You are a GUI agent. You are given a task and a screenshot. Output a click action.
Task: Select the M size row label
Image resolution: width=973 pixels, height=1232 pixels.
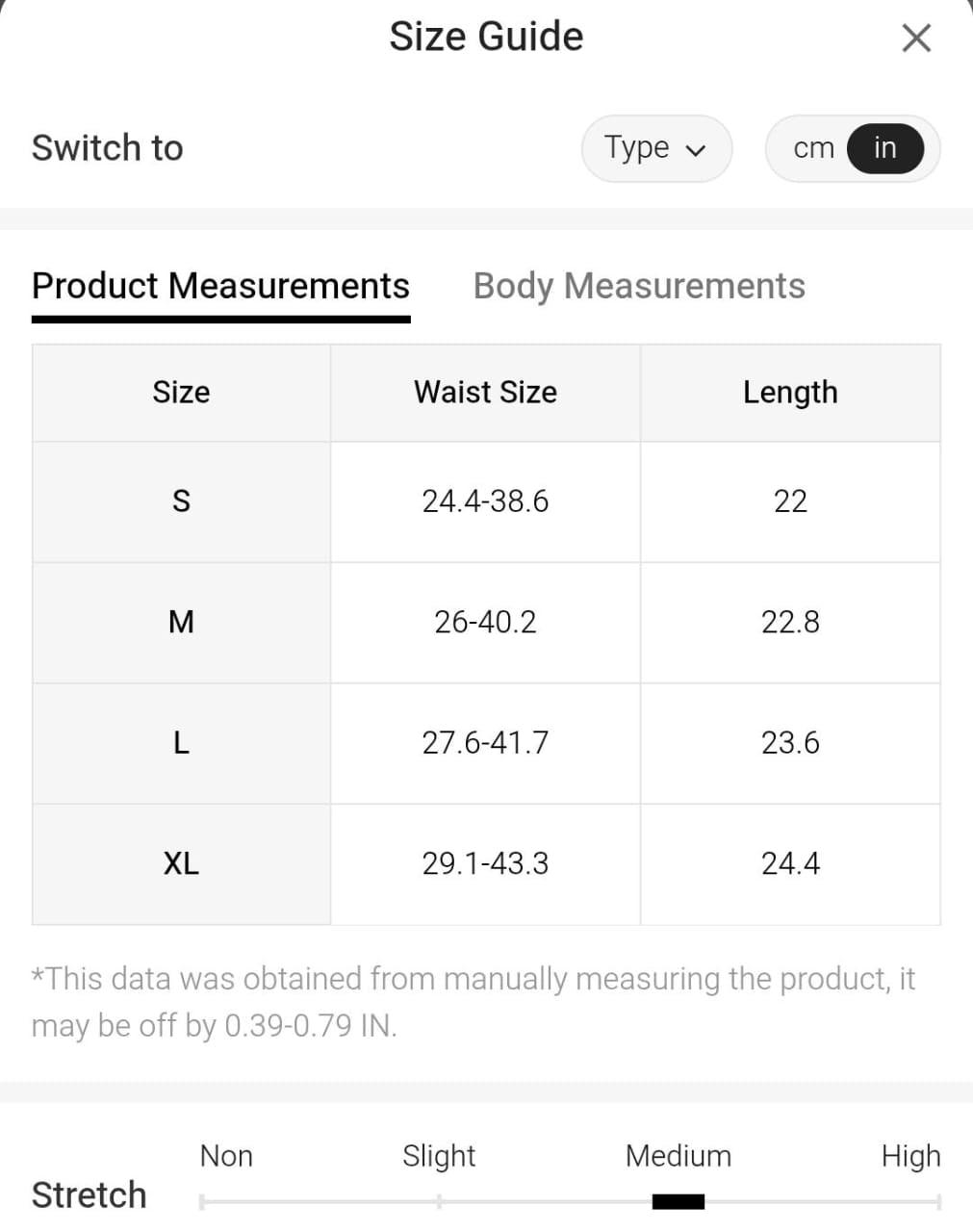181,622
